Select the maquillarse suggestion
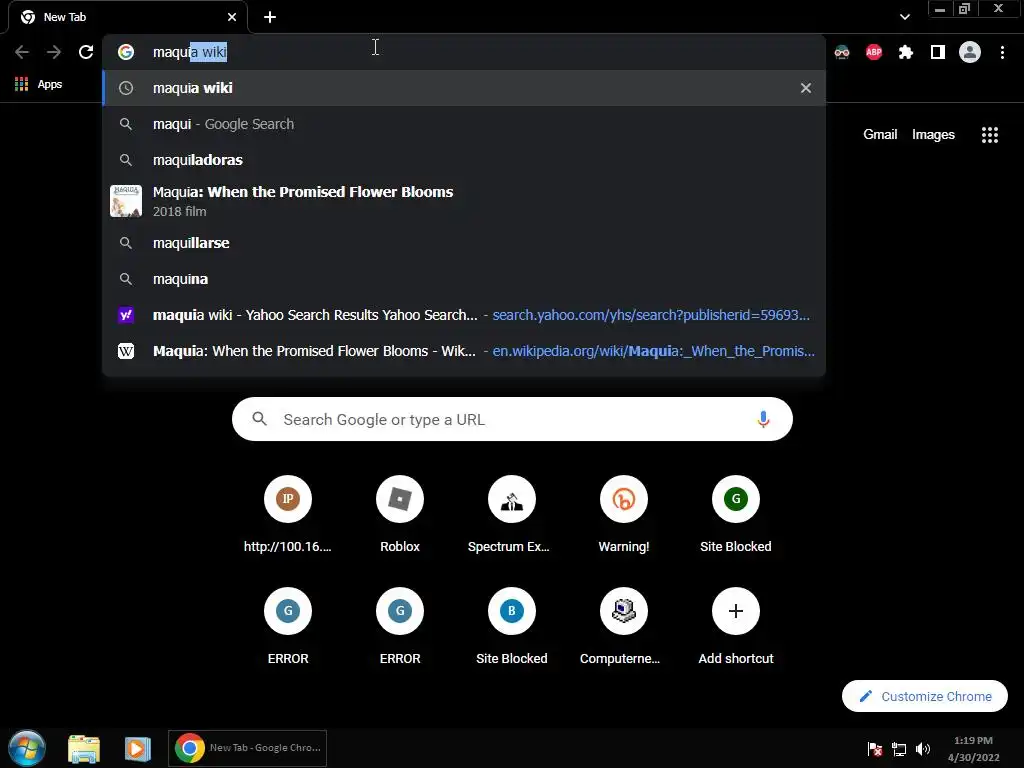The image size is (1024, 768). pyautogui.click(x=464, y=243)
